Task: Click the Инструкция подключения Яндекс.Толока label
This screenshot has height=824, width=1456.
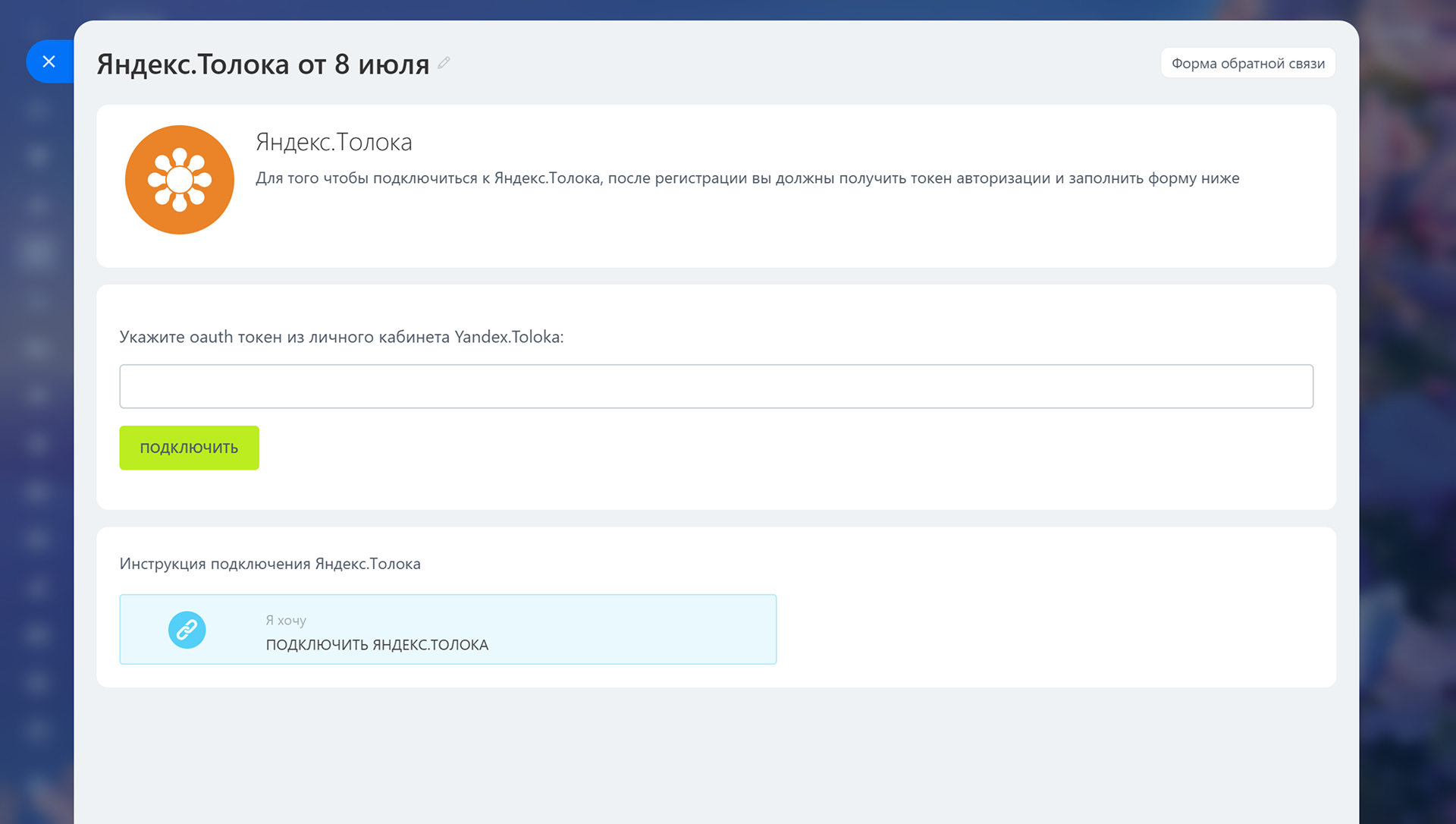Action: point(270,564)
